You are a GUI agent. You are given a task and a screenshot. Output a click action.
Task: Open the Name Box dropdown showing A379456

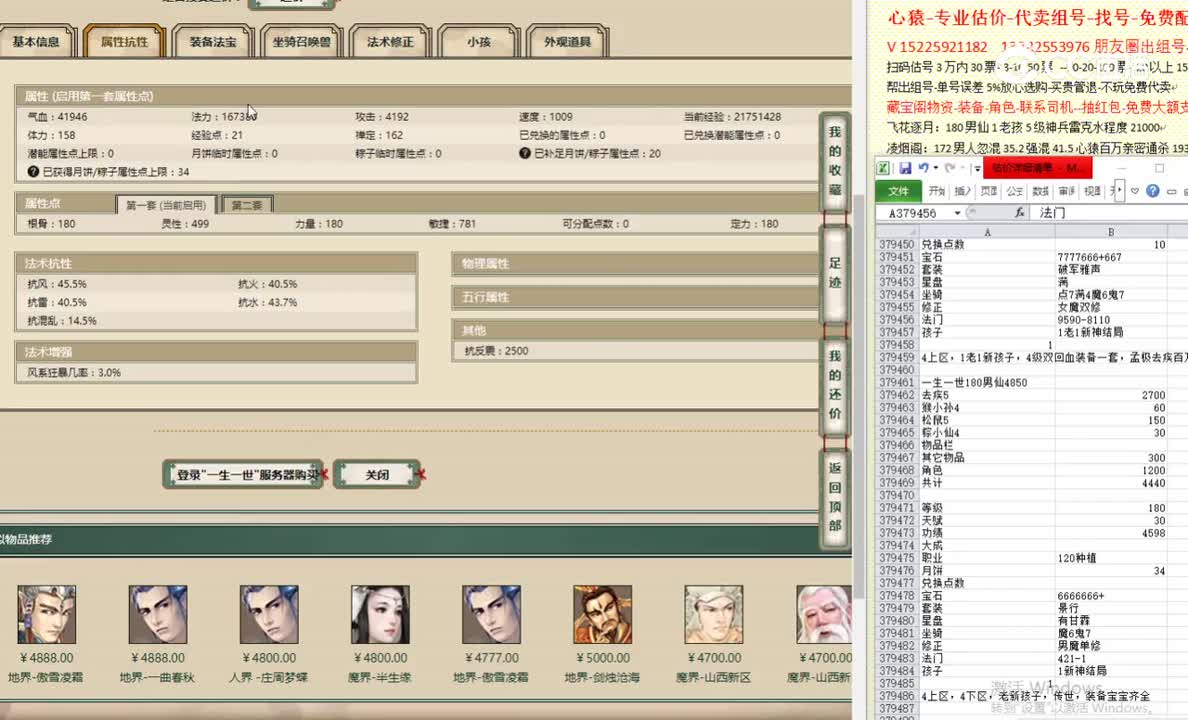coord(957,212)
